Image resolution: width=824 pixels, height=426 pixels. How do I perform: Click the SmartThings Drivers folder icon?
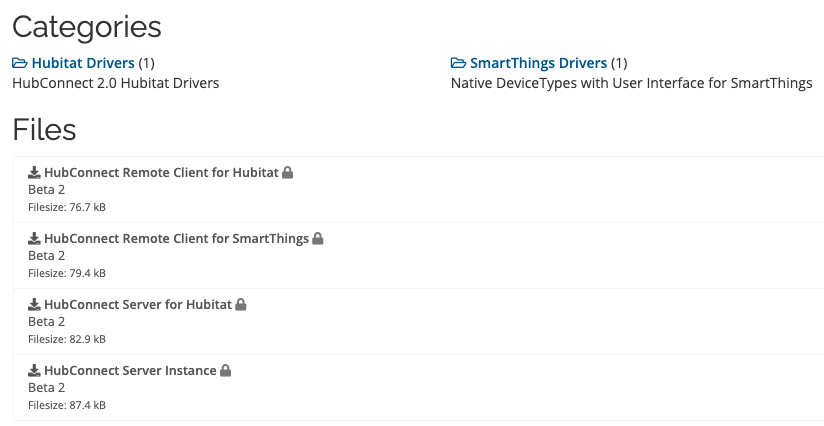(459, 63)
